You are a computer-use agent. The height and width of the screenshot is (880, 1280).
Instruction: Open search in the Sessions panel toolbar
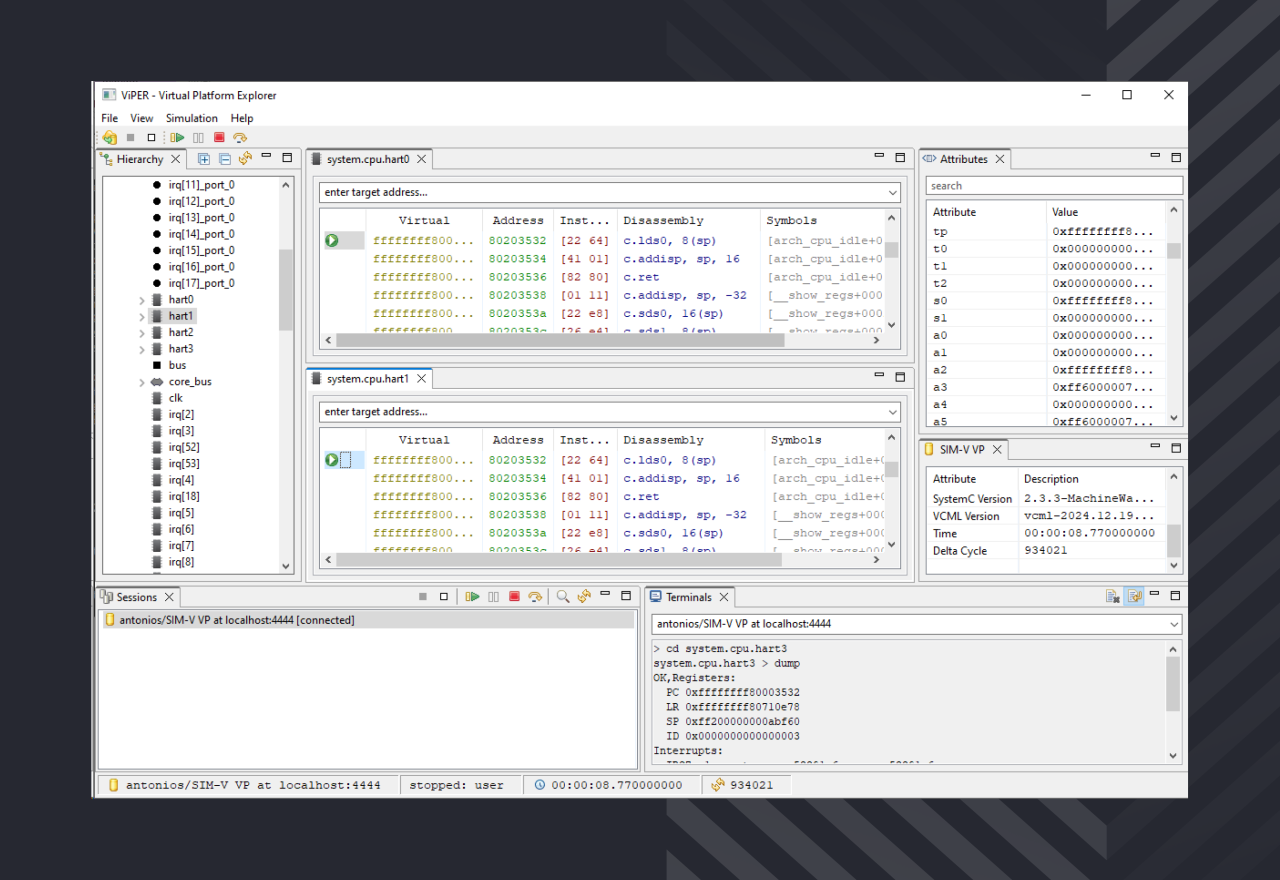pos(565,596)
